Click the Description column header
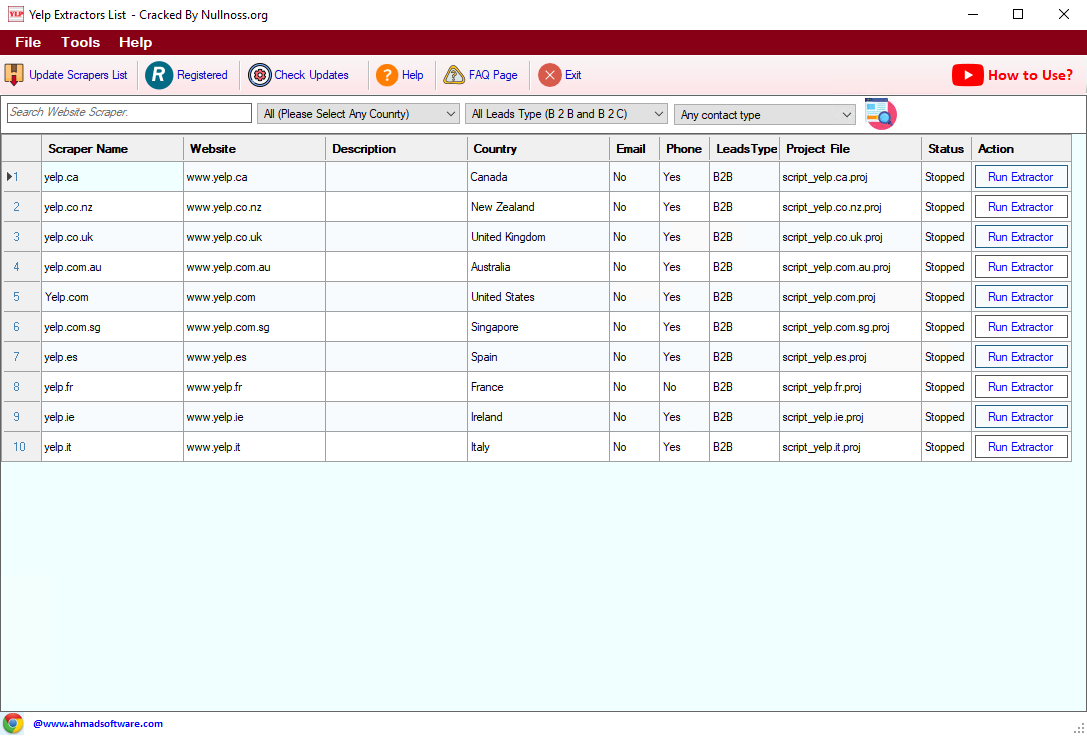The image size is (1087, 736). (397, 149)
